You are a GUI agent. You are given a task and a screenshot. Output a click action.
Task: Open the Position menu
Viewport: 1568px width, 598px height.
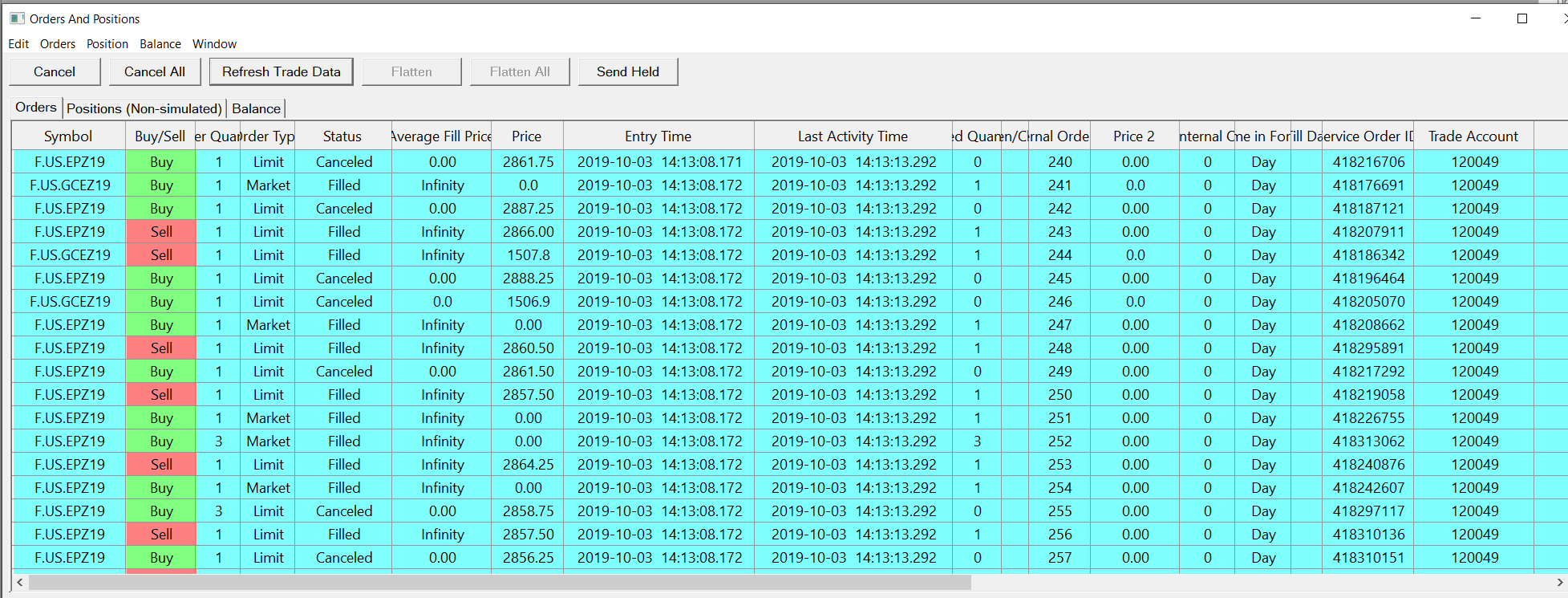[107, 44]
